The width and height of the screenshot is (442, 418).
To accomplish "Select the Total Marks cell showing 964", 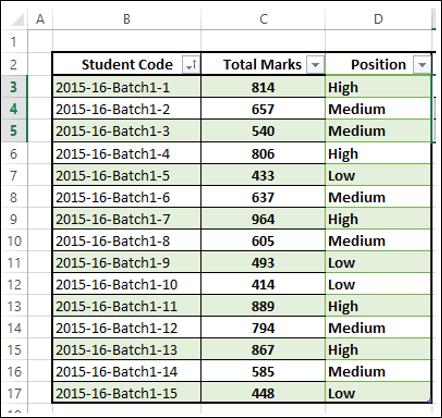I will pos(263,219).
